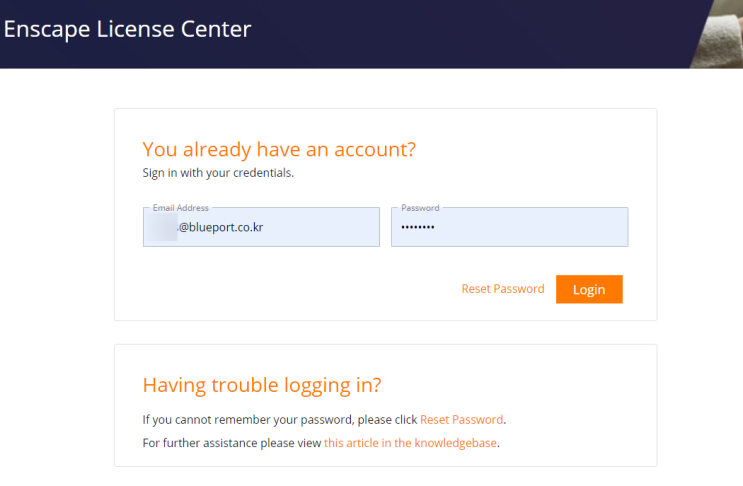Click the 'Password' field label

(420, 208)
